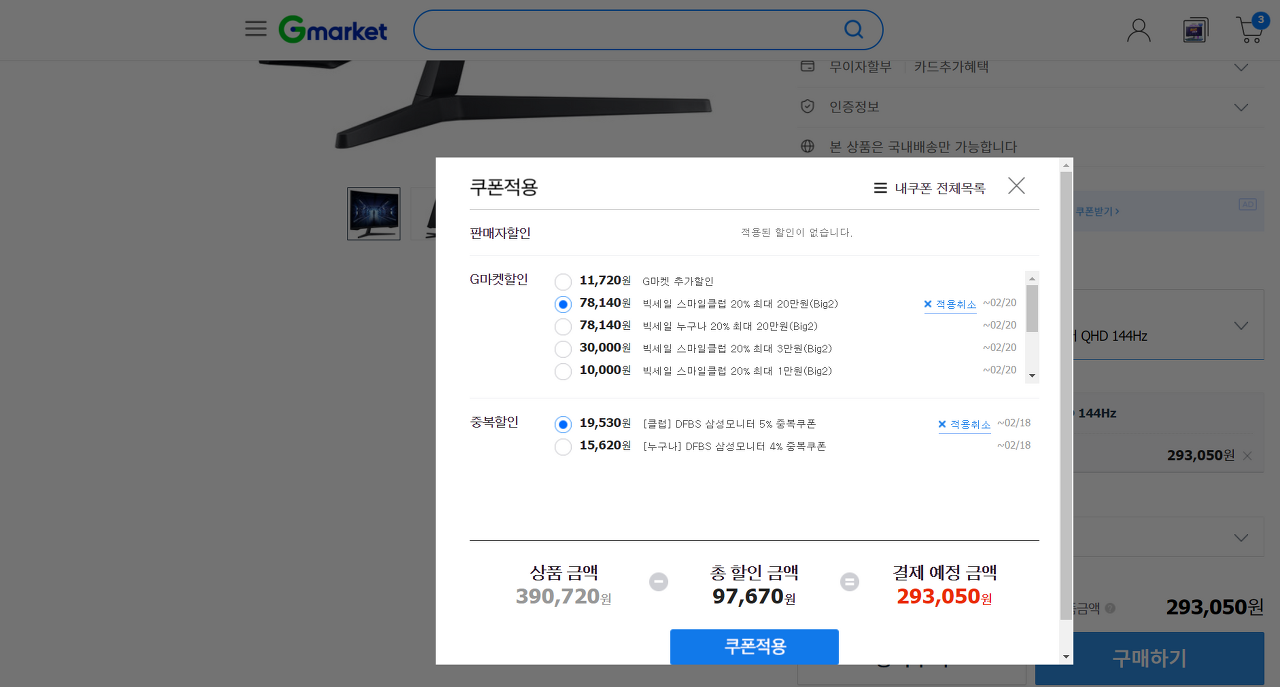The image size is (1280, 687).
Task: Click the 구매하기 purchase button
Action: pyautogui.click(x=1149, y=658)
